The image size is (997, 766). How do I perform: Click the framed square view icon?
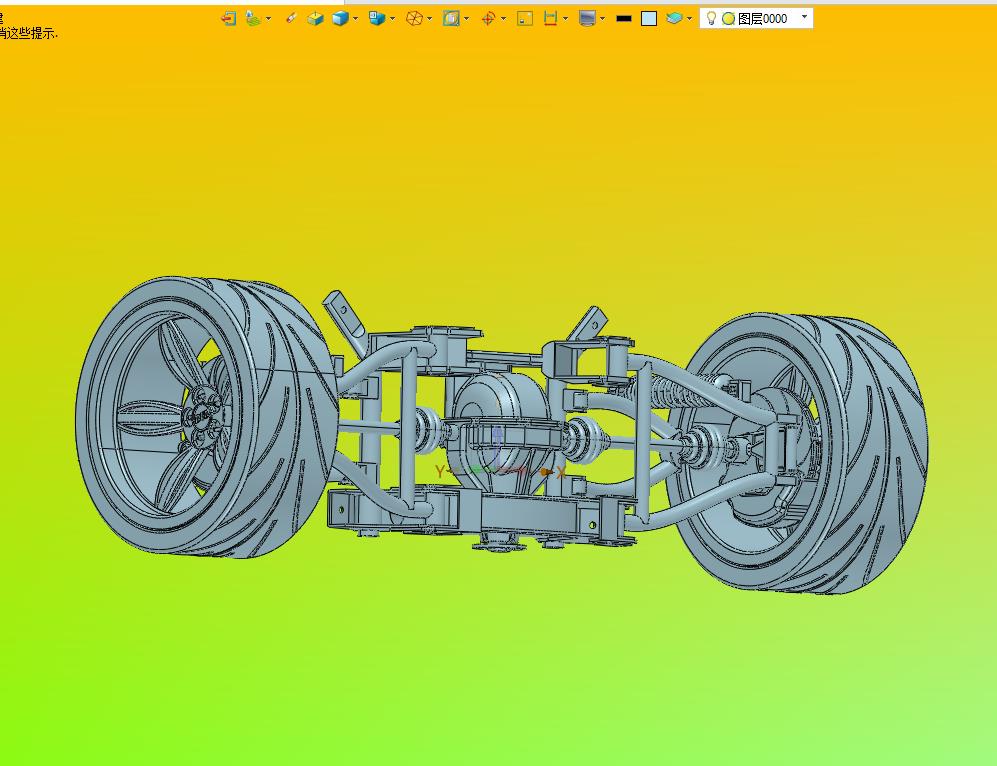pos(451,18)
